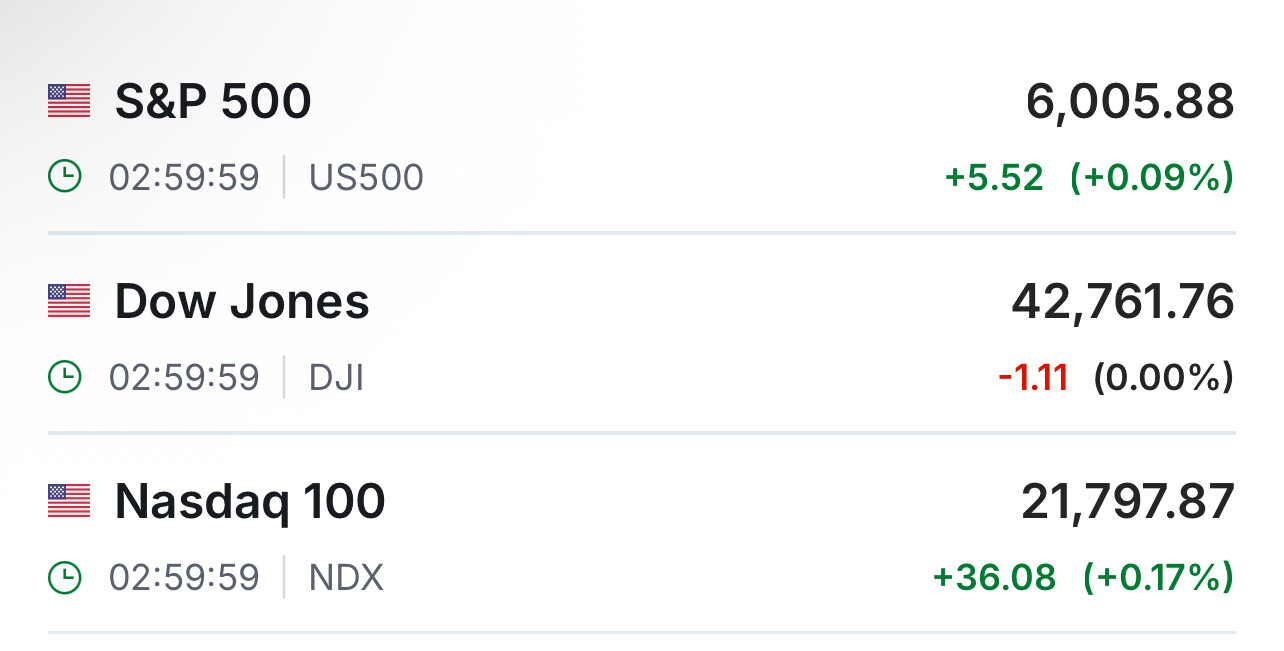Click the US flag icon beside Nasdaq 100

69,501
